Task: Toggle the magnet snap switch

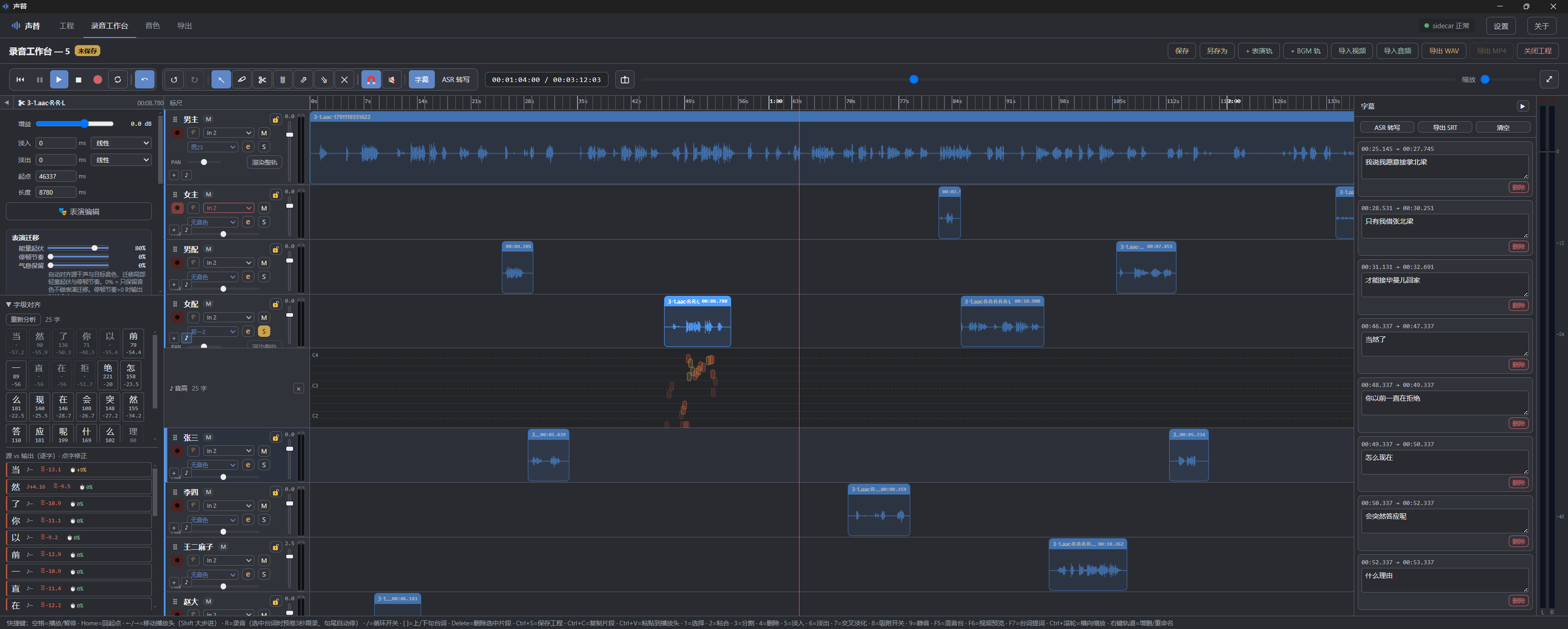Action: click(371, 80)
